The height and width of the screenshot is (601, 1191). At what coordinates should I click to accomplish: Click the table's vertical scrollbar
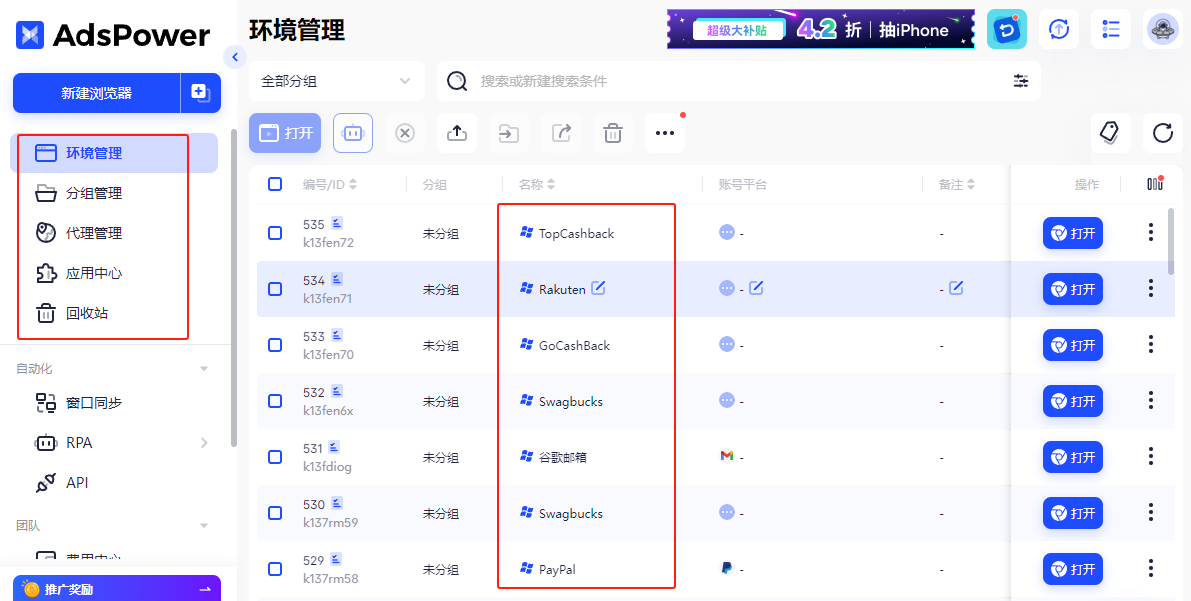[1170, 240]
